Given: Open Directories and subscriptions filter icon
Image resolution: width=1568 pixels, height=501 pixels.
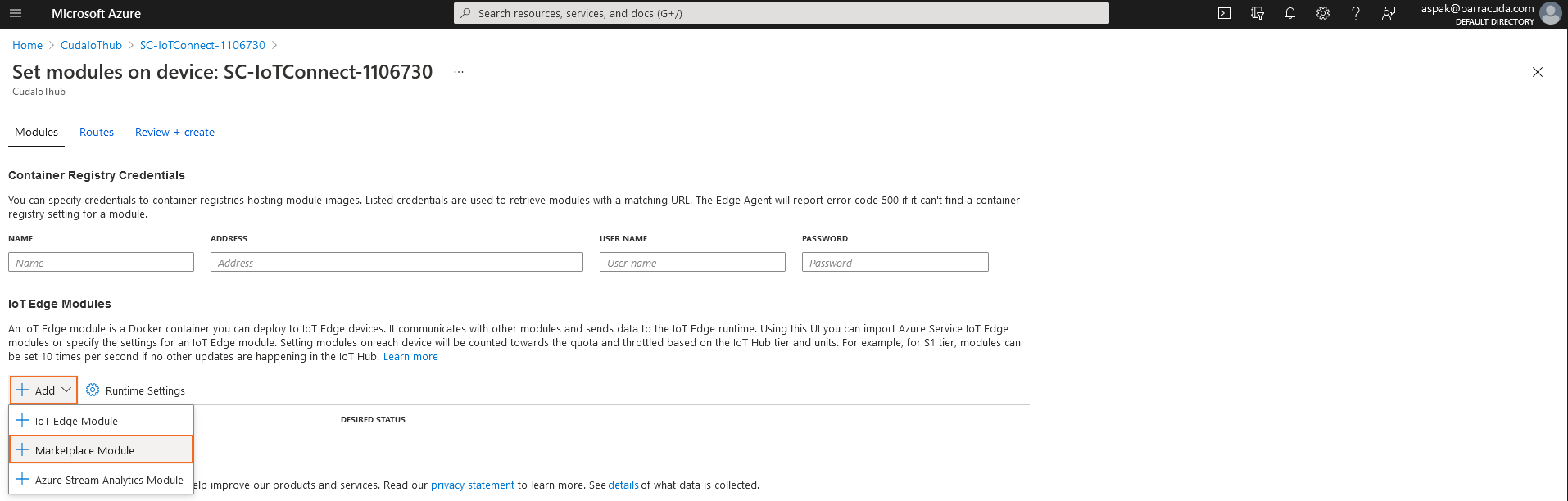Looking at the screenshot, I should click(1258, 13).
